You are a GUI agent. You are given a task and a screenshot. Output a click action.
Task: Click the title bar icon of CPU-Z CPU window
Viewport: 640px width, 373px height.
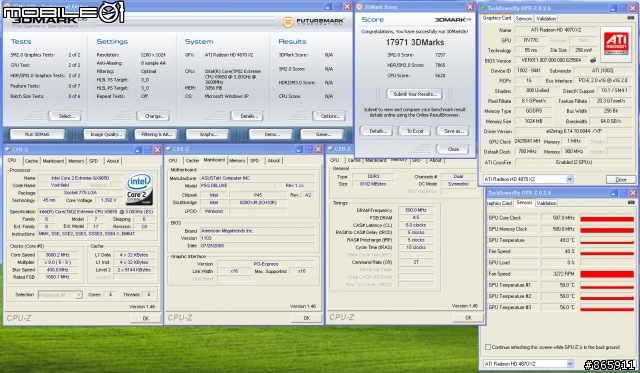[7, 149]
